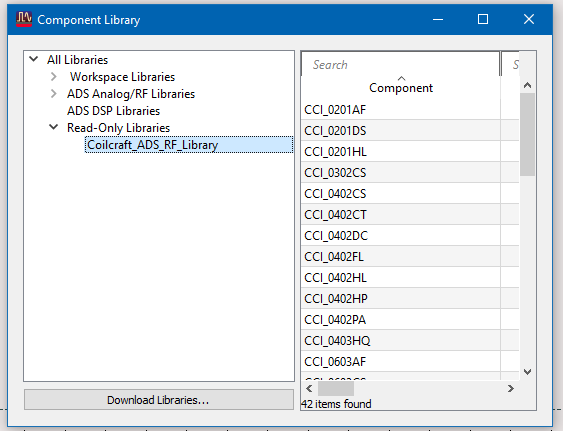
Task: Select component CCI_0402HL
Action: (401, 278)
